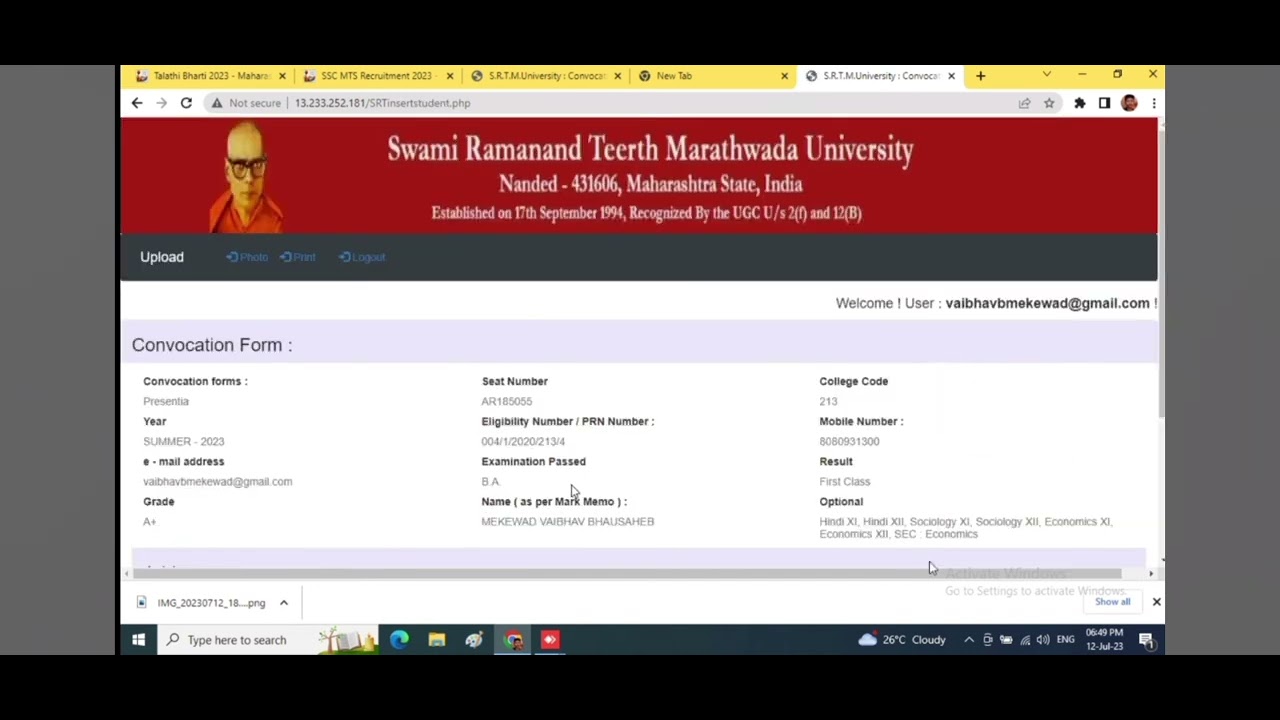The width and height of the screenshot is (1280, 720).
Task: Open the red recorder app in taskbar
Action: pyautogui.click(x=550, y=640)
